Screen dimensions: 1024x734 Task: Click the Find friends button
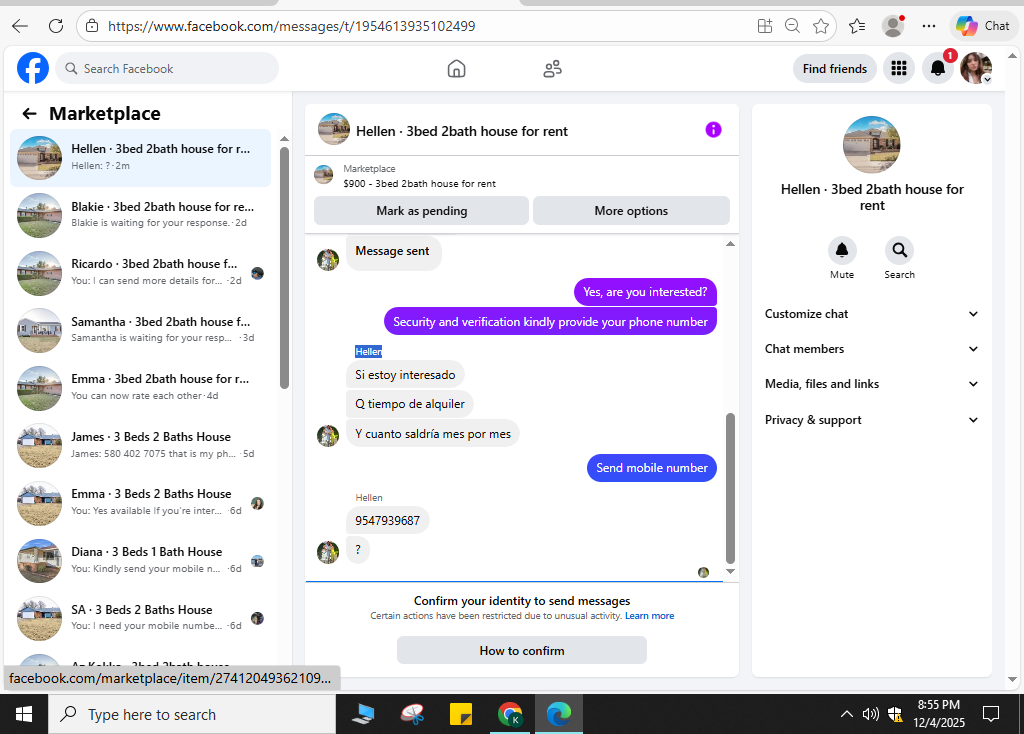(835, 69)
